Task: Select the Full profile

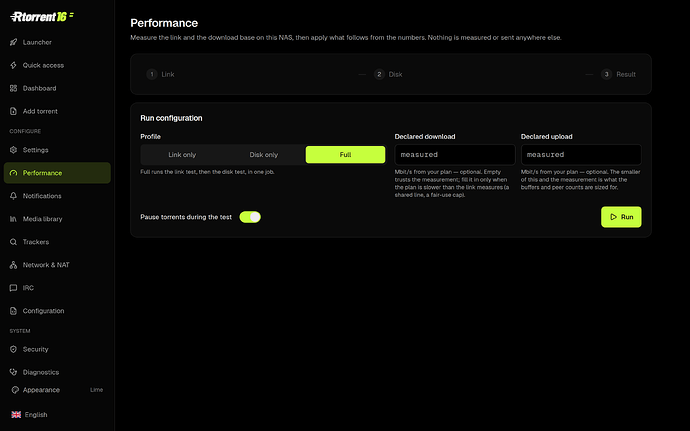Action: point(345,155)
